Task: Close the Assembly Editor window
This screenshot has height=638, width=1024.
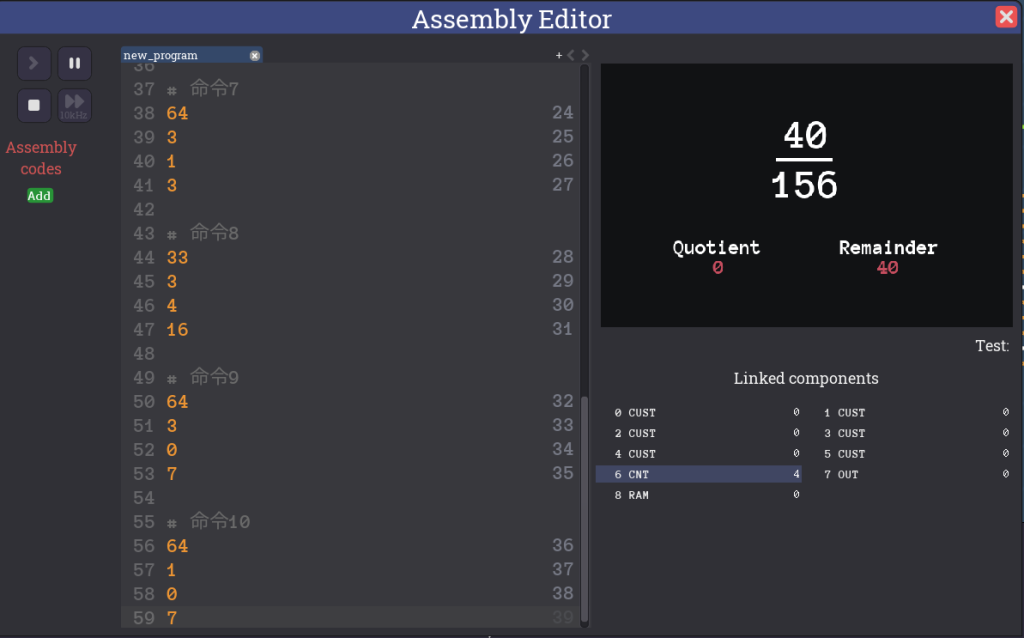Action: (1006, 17)
